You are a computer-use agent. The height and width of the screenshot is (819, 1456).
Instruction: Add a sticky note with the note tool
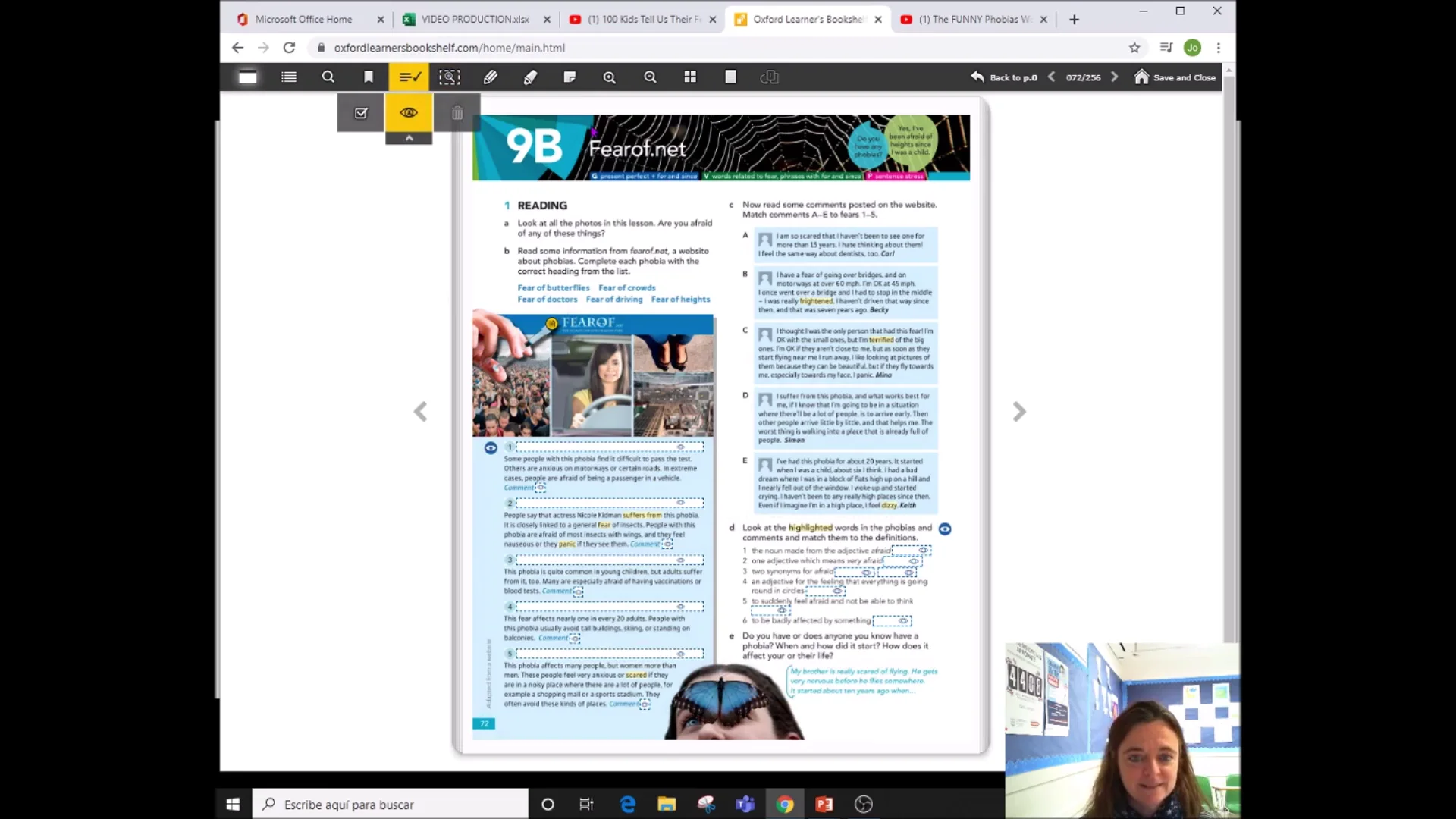[x=570, y=77]
